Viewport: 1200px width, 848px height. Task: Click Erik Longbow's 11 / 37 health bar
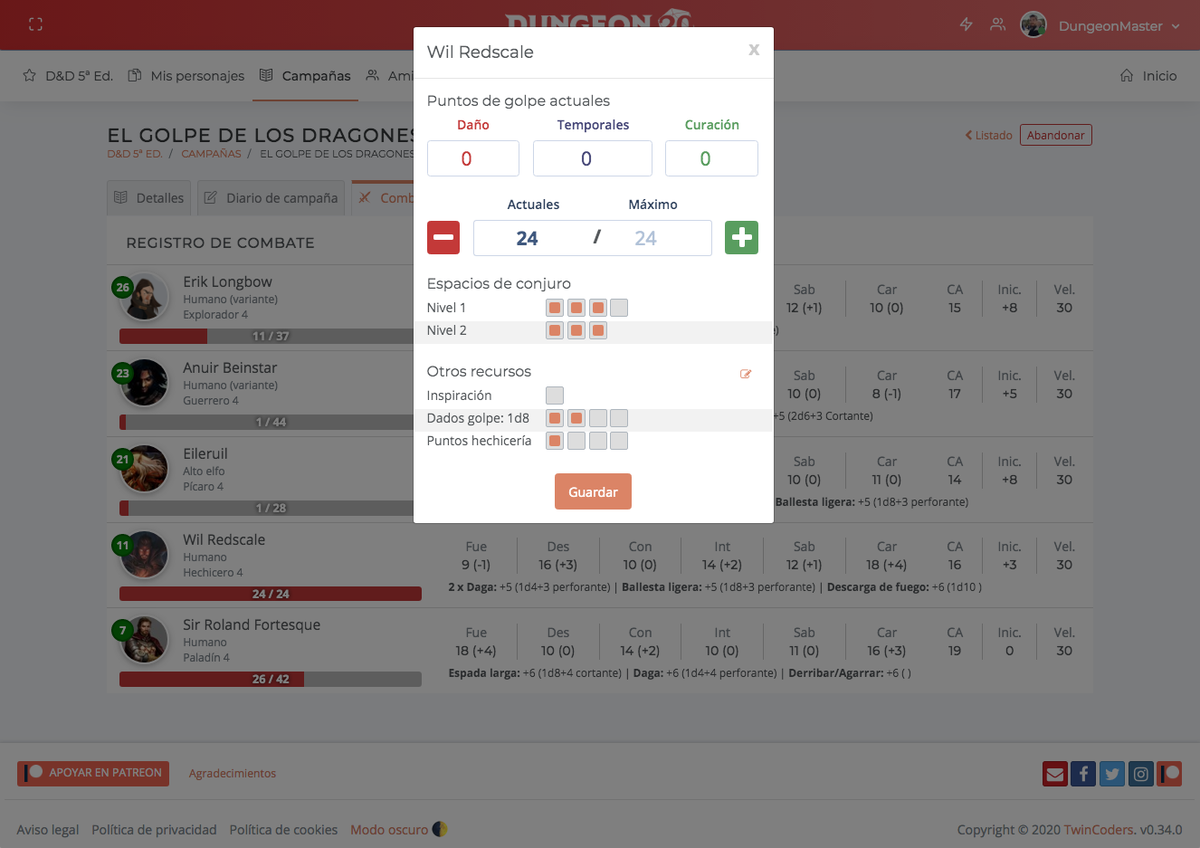[x=270, y=336]
